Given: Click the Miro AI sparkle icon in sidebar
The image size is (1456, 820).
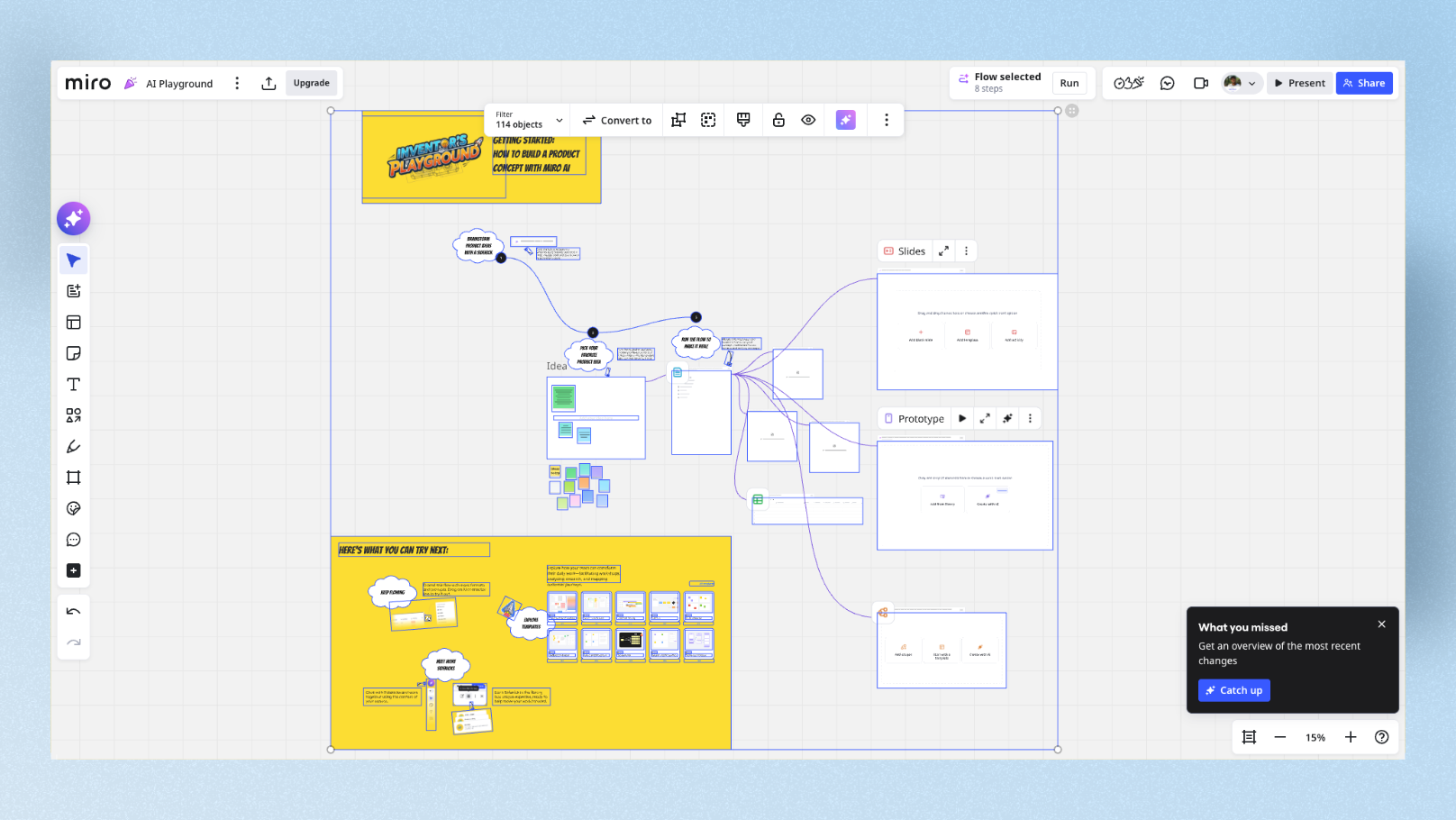Looking at the screenshot, I should pos(73,218).
